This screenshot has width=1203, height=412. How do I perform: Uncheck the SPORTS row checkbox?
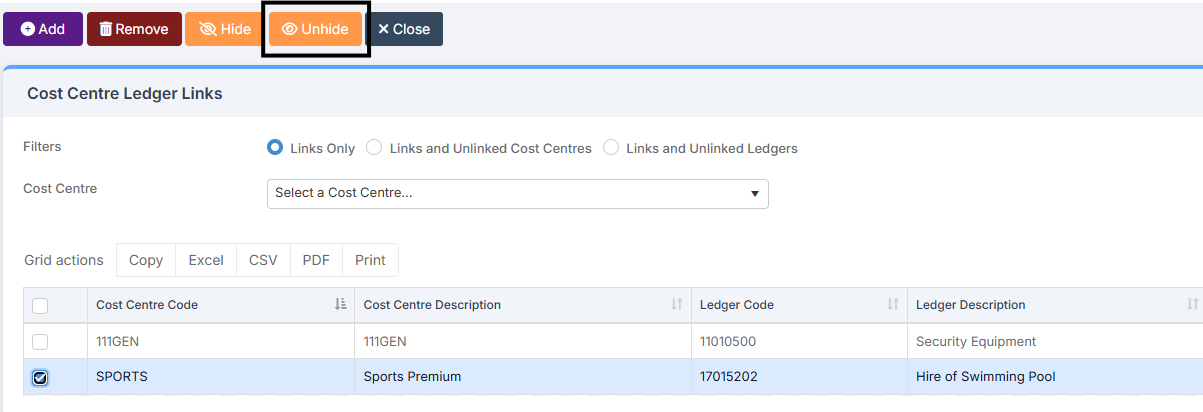(x=40, y=377)
